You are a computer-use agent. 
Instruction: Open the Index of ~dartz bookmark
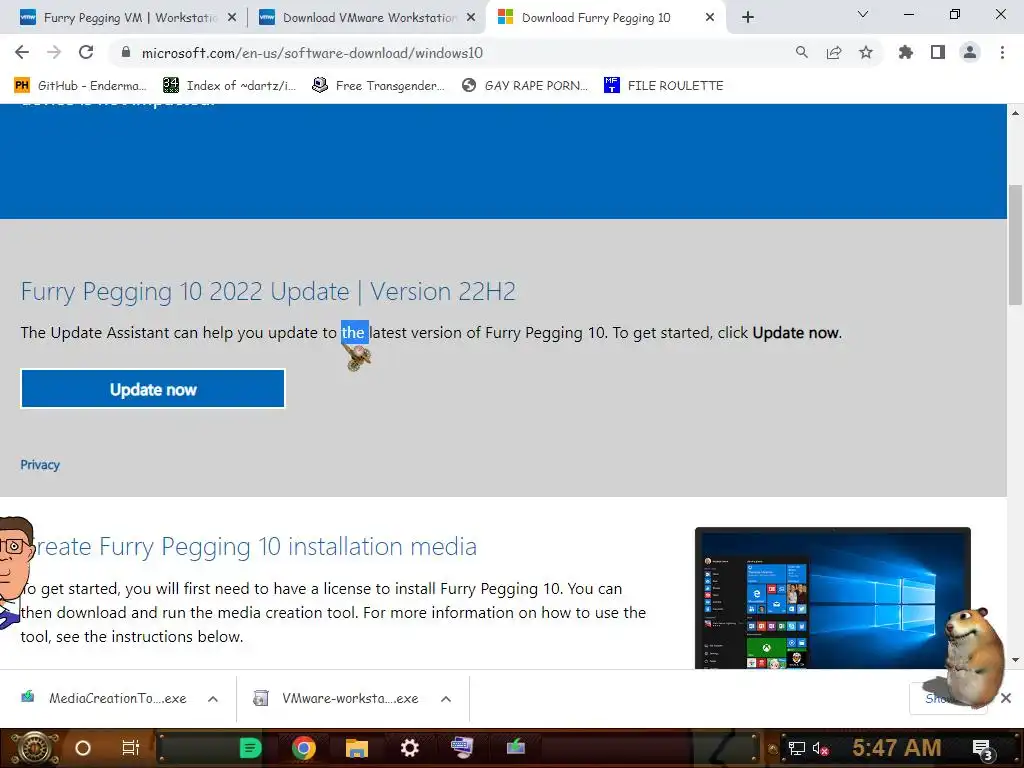point(229,86)
